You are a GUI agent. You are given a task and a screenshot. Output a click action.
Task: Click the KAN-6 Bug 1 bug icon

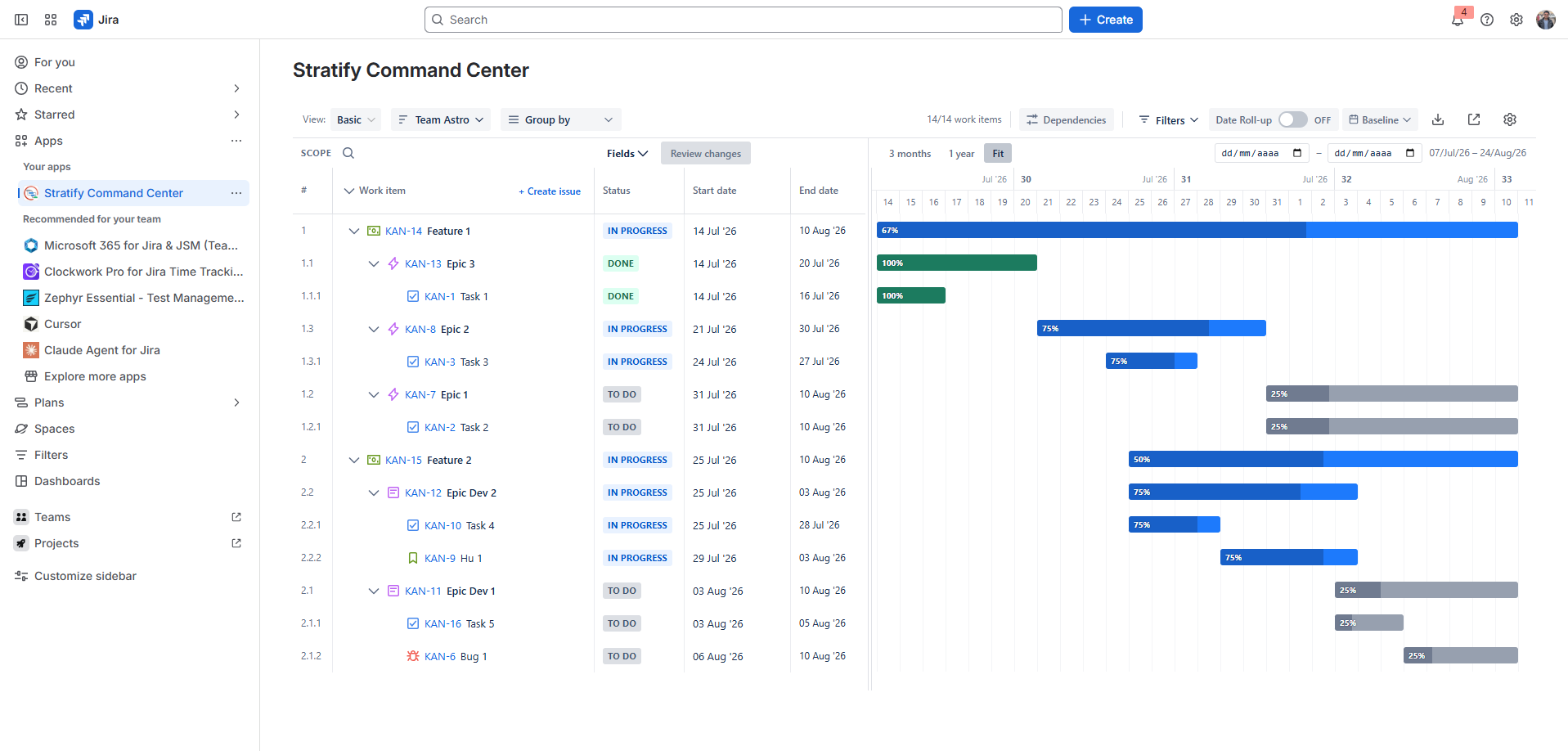pos(413,656)
